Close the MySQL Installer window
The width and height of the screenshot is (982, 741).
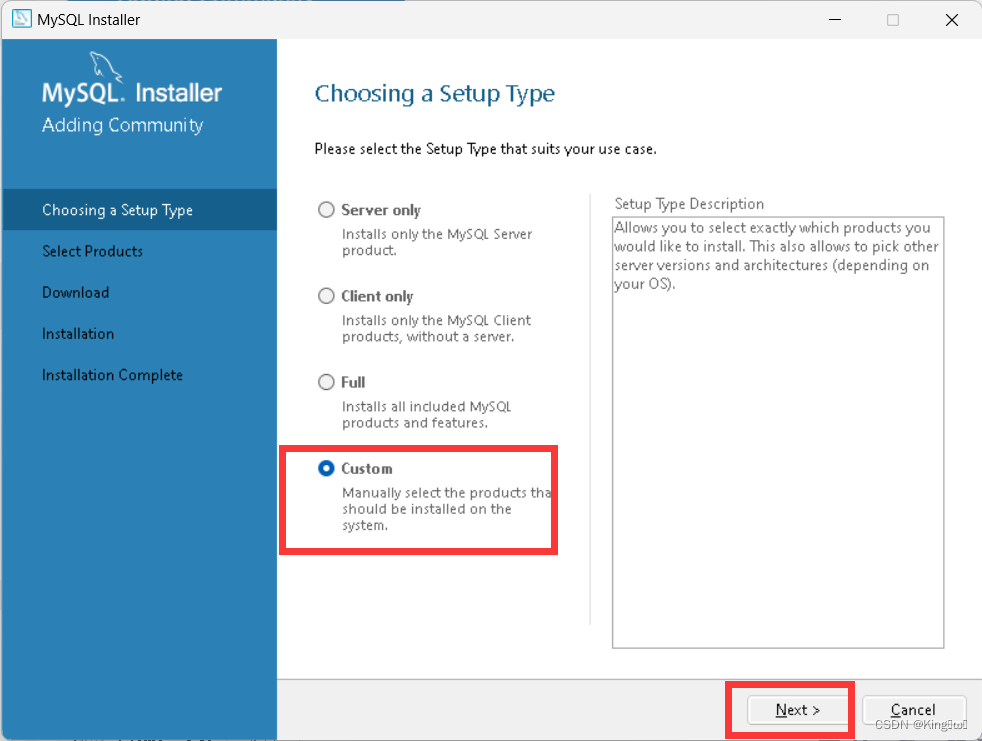[x=952, y=19]
